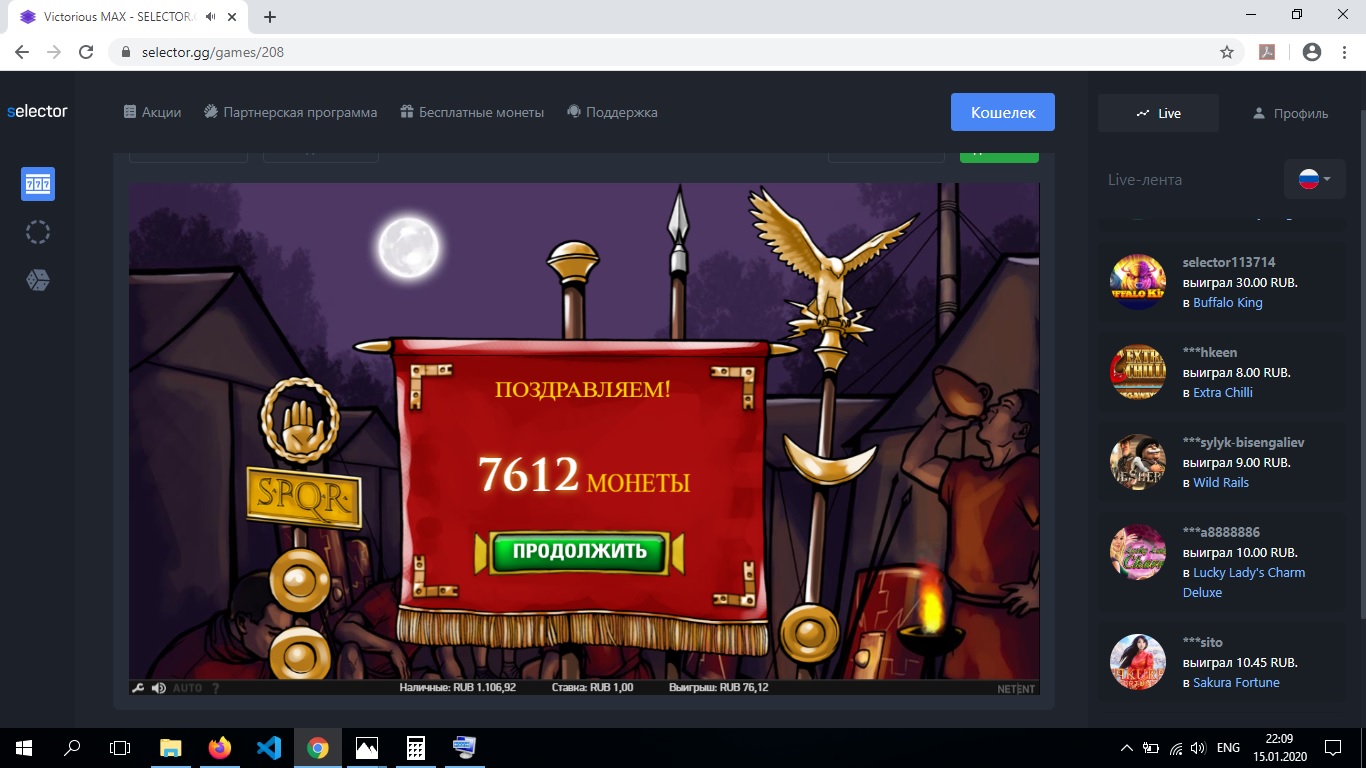Open the Акции menu item
Screen dimensions: 1366x768
[x=152, y=112]
